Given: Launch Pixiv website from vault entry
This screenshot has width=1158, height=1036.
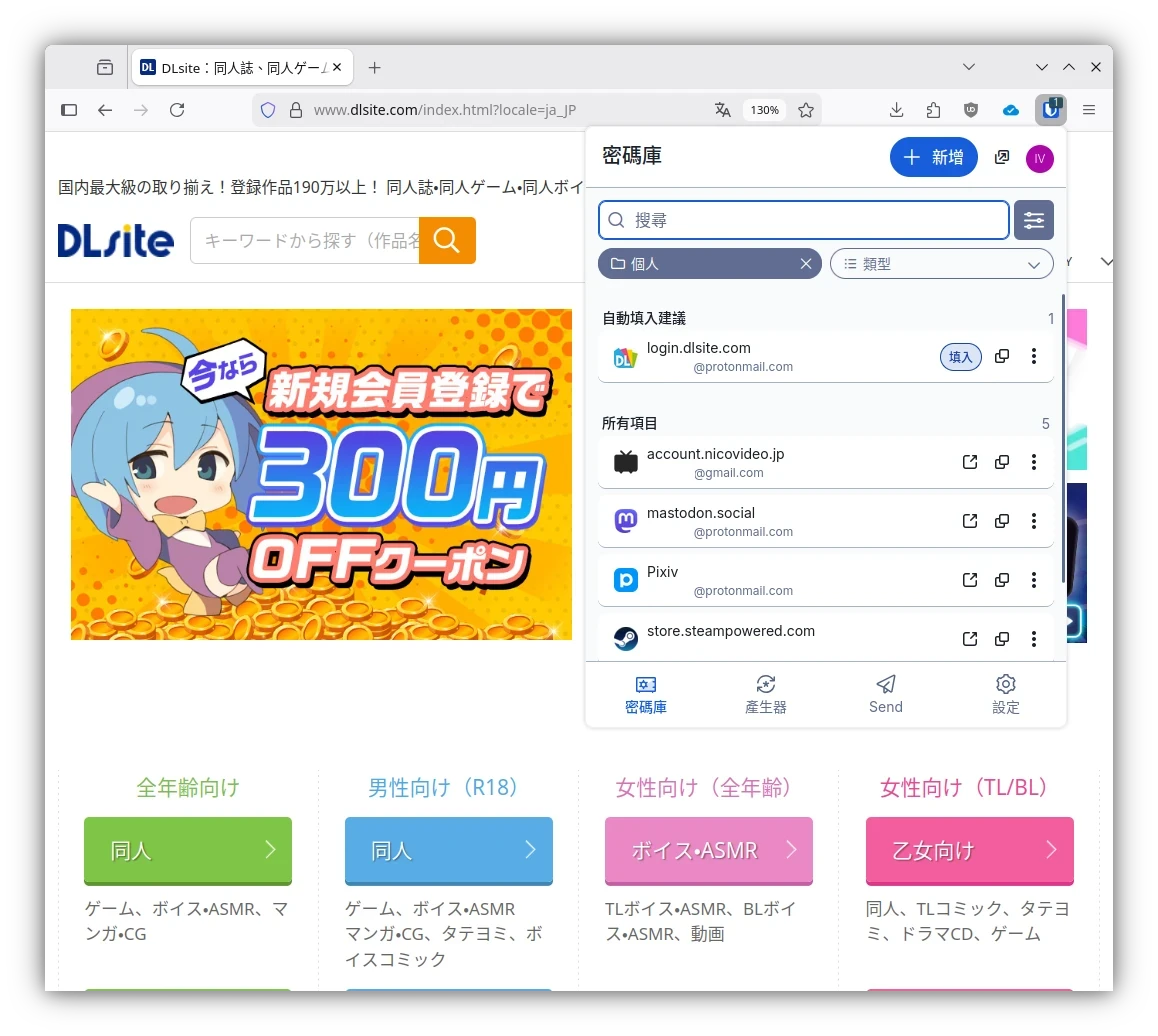Looking at the screenshot, I should pyautogui.click(x=969, y=580).
